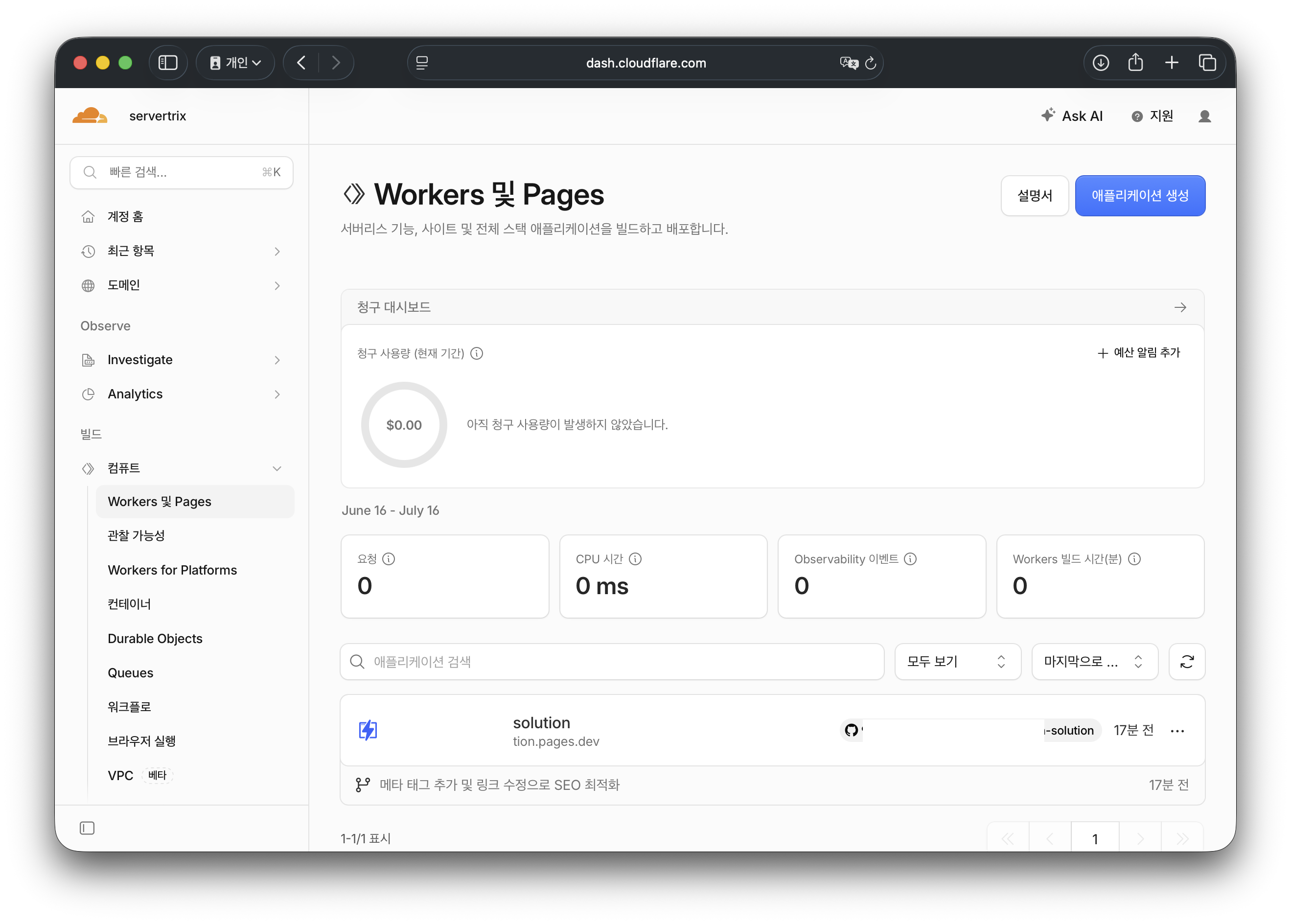The image size is (1291, 924).
Task: Open the 지원 support menu
Action: pyautogui.click(x=1152, y=116)
